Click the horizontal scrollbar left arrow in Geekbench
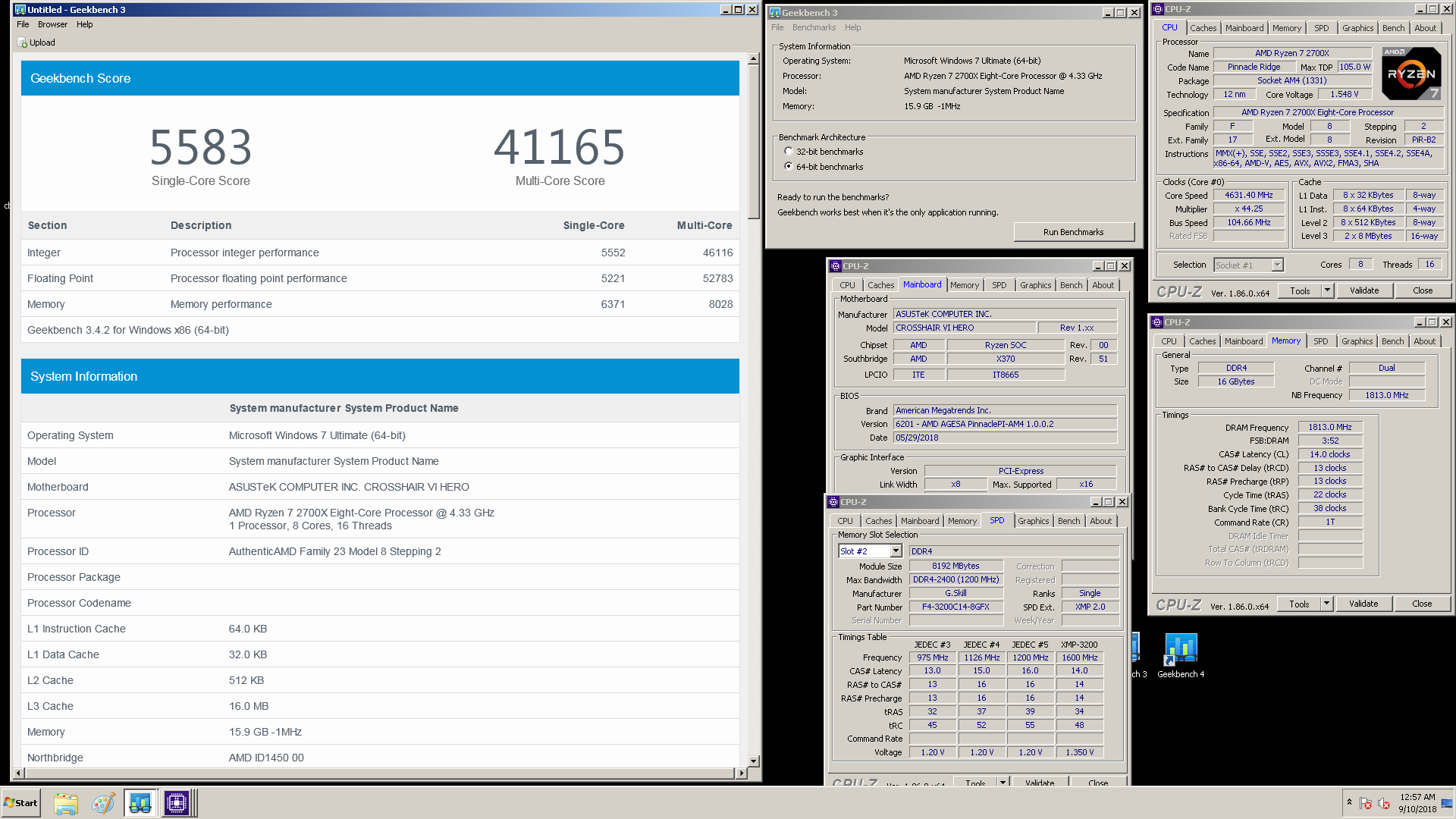Image resolution: width=1456 pixels, height=819 pixels. (x=19, y=773)
